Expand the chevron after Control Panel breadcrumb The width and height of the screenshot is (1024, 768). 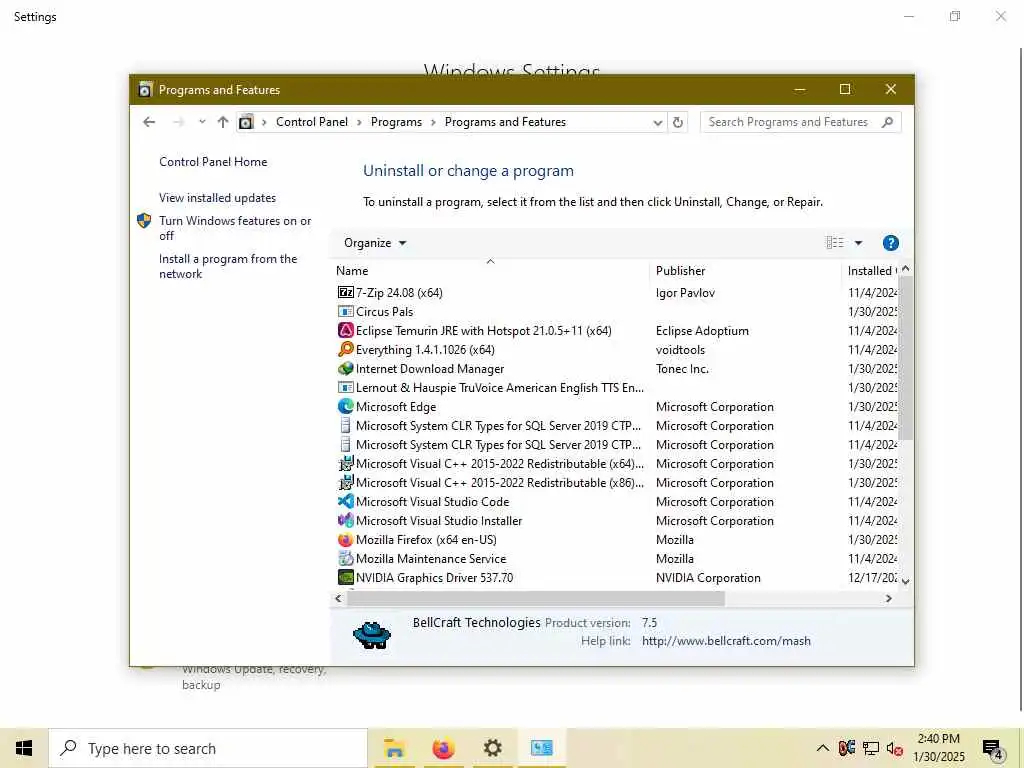click(x=359, y=122)
